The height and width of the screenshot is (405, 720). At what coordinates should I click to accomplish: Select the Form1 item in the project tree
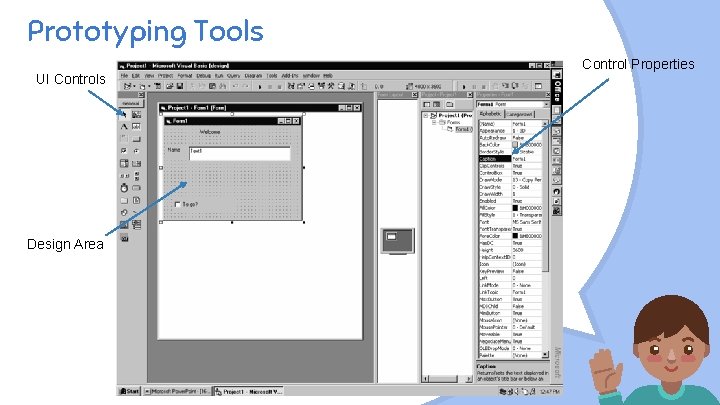click(459, 129)
